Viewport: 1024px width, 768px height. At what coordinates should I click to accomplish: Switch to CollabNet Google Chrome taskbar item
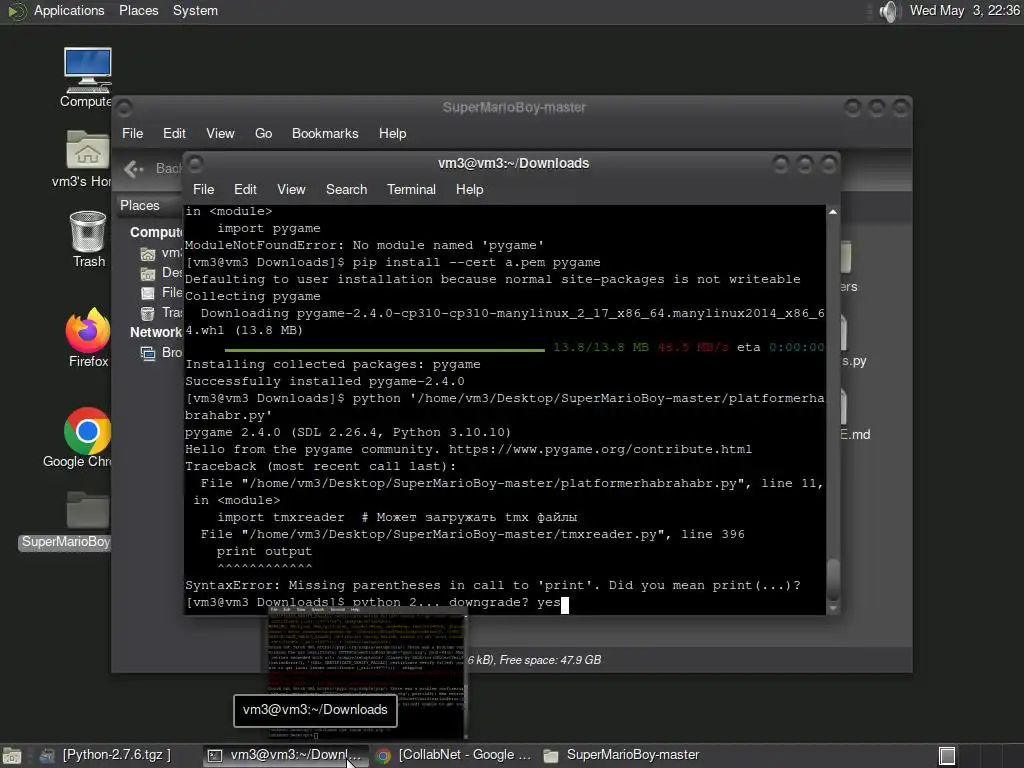pyautogui.click(x=455, y=755)
